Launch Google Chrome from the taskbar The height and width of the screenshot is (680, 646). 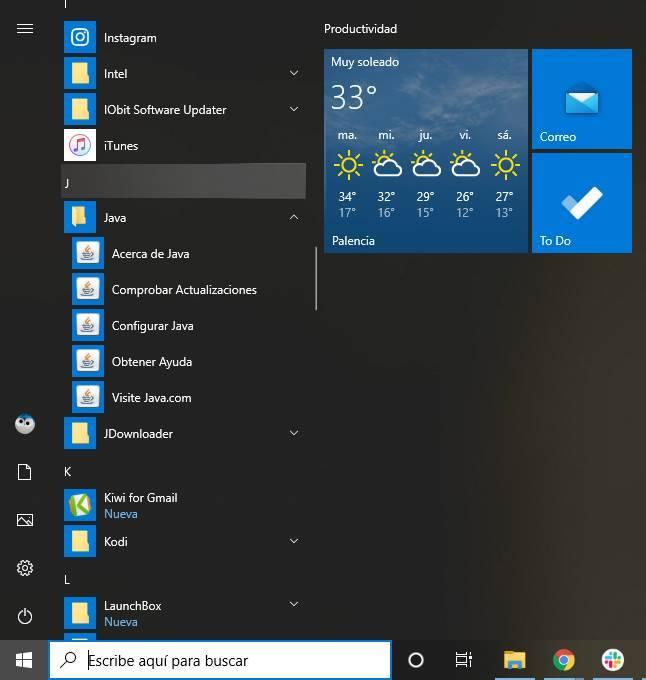click(564, 660)
